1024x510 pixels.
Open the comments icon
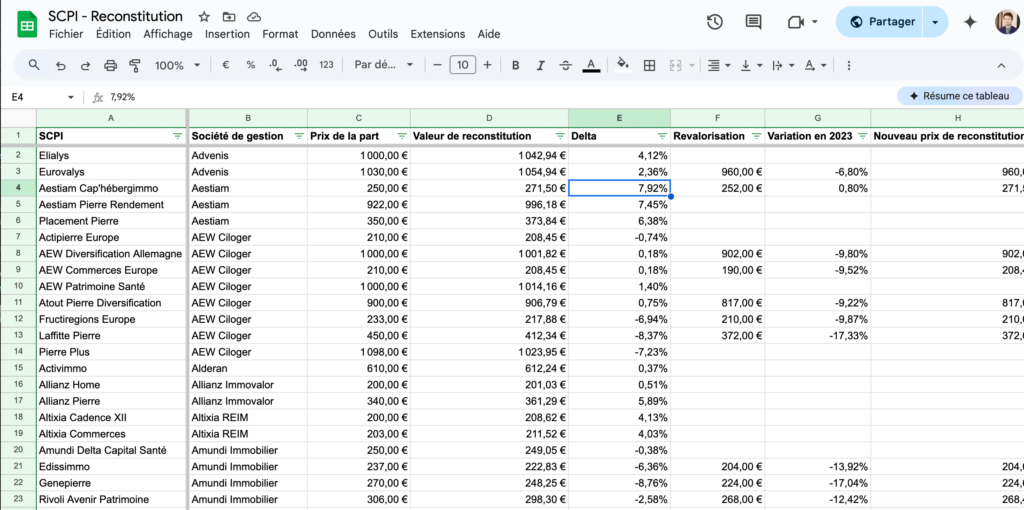(x=753, y=22)
